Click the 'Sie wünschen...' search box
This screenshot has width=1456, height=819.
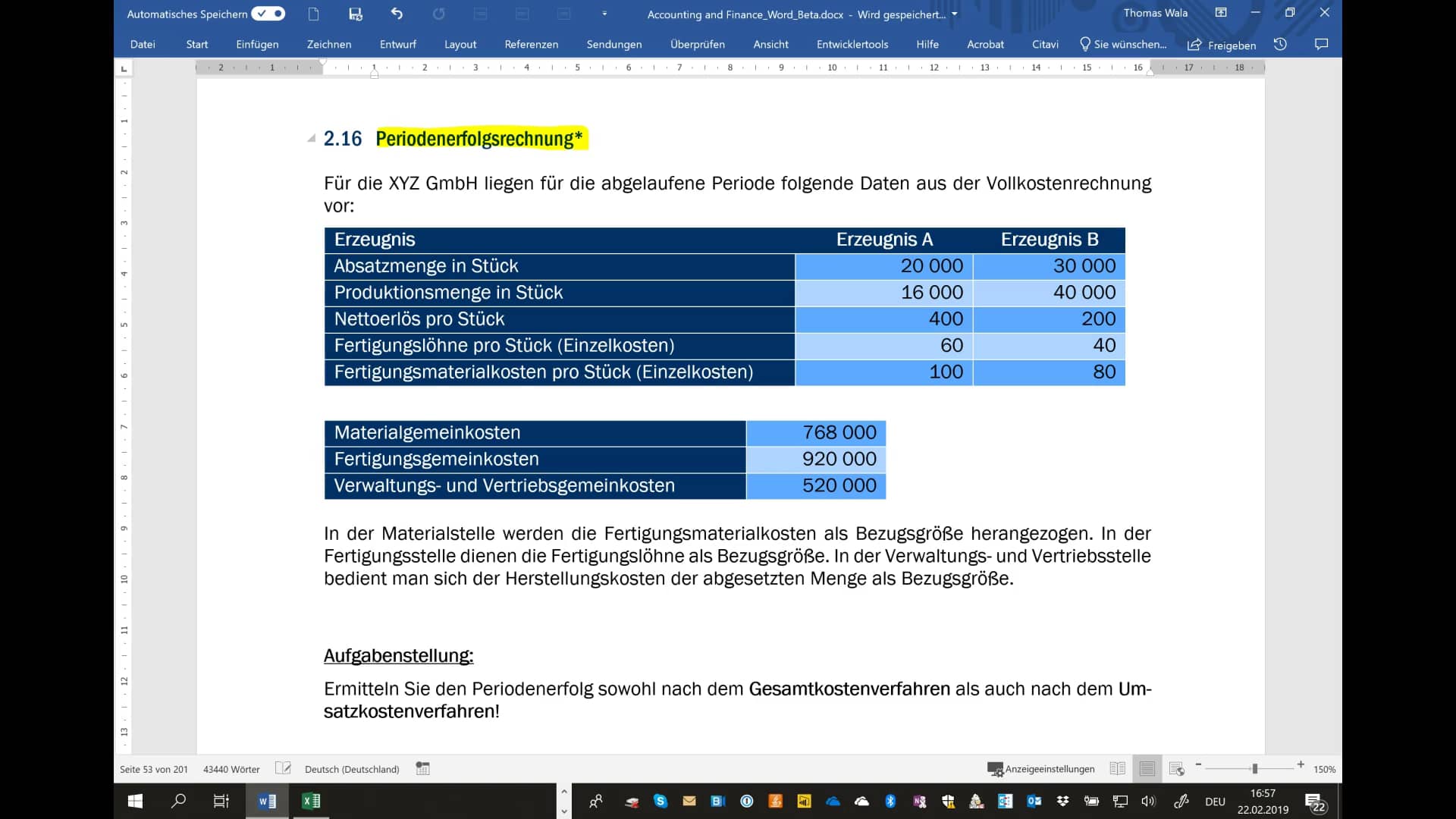1123,44
